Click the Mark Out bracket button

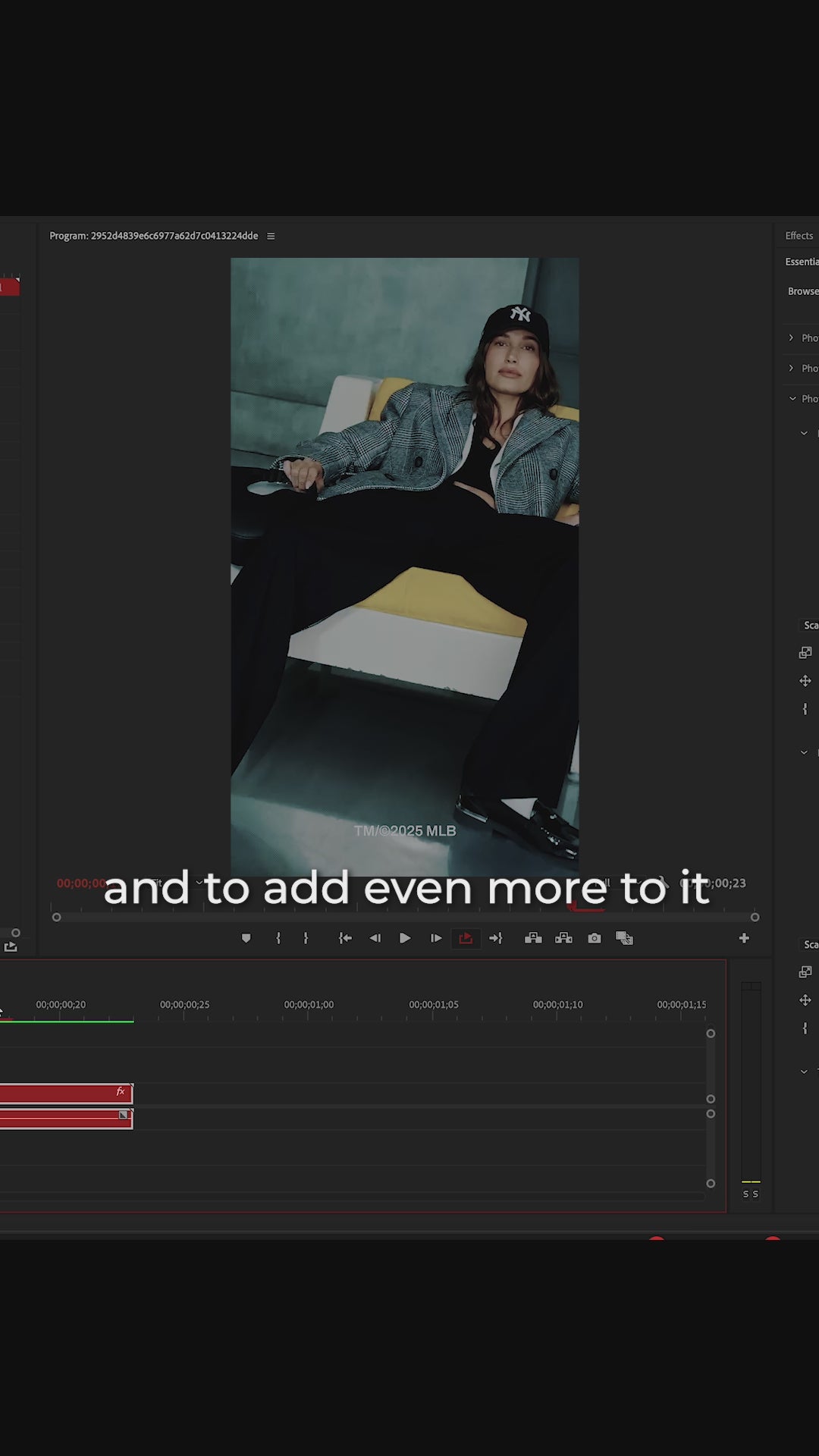coord(306,938)
